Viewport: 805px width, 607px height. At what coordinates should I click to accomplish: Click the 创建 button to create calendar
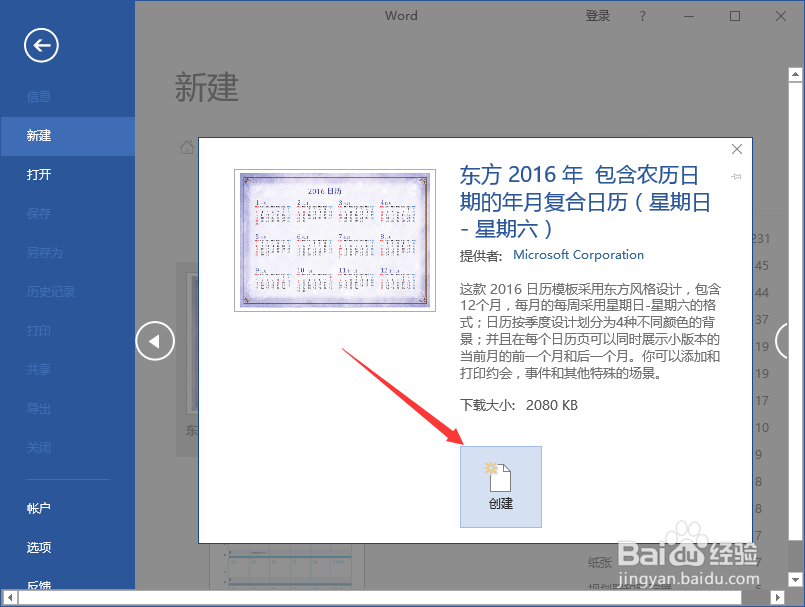tap(501, 487)
